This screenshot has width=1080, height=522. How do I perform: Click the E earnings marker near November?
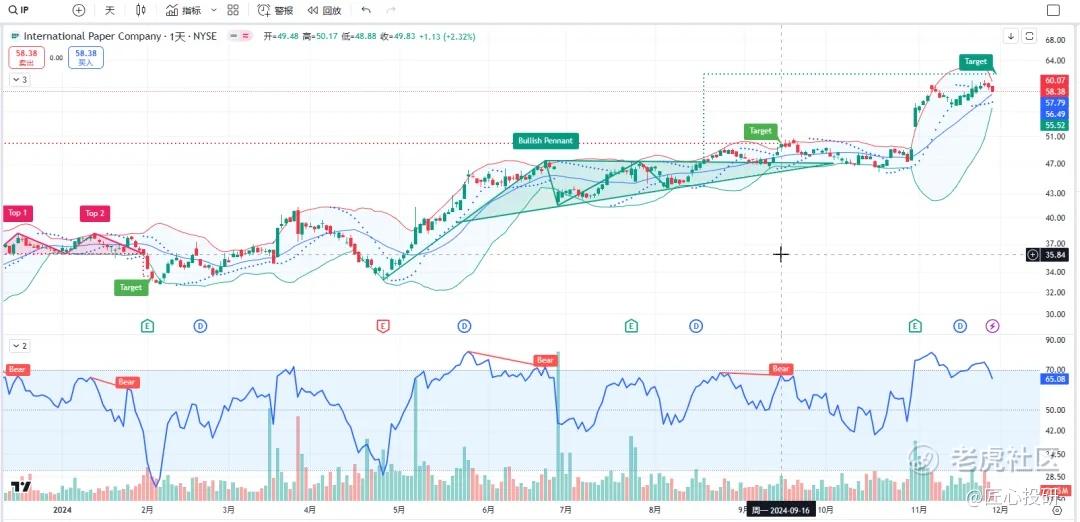pyautogui.click(x=915, y=326)
